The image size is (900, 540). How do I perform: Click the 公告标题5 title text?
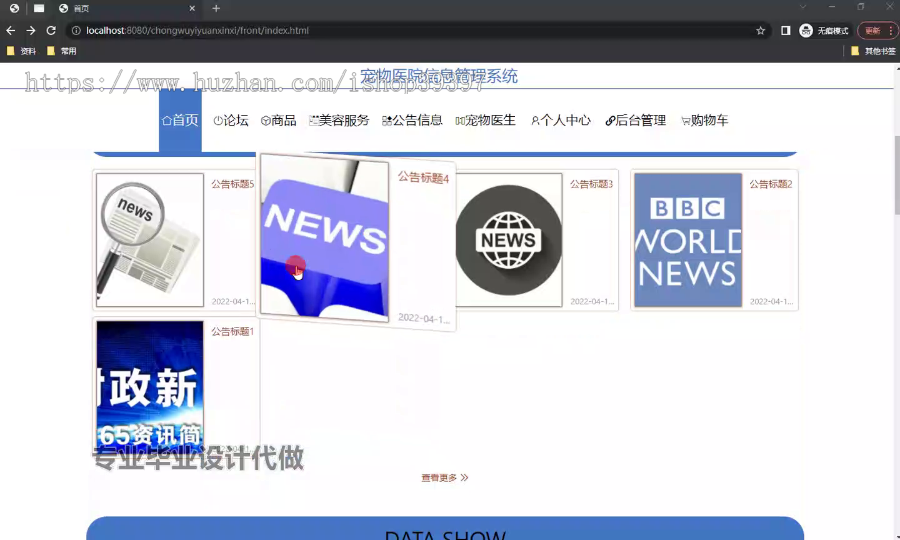[232, 184]
